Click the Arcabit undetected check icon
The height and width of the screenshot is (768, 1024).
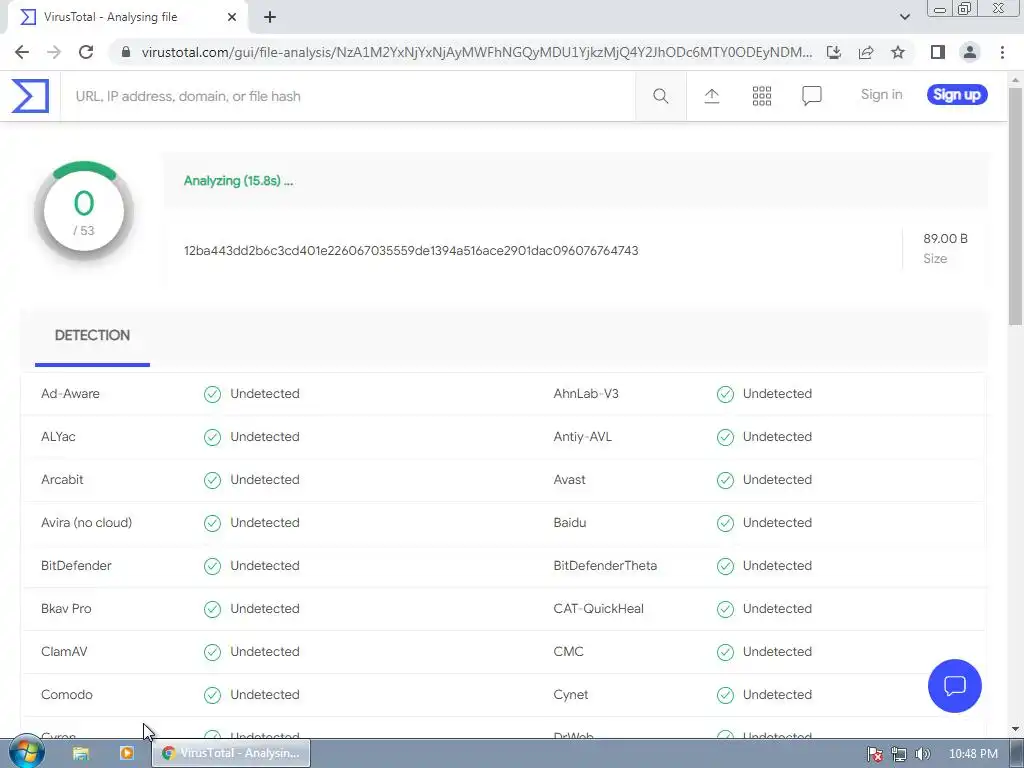coord(212,480)
